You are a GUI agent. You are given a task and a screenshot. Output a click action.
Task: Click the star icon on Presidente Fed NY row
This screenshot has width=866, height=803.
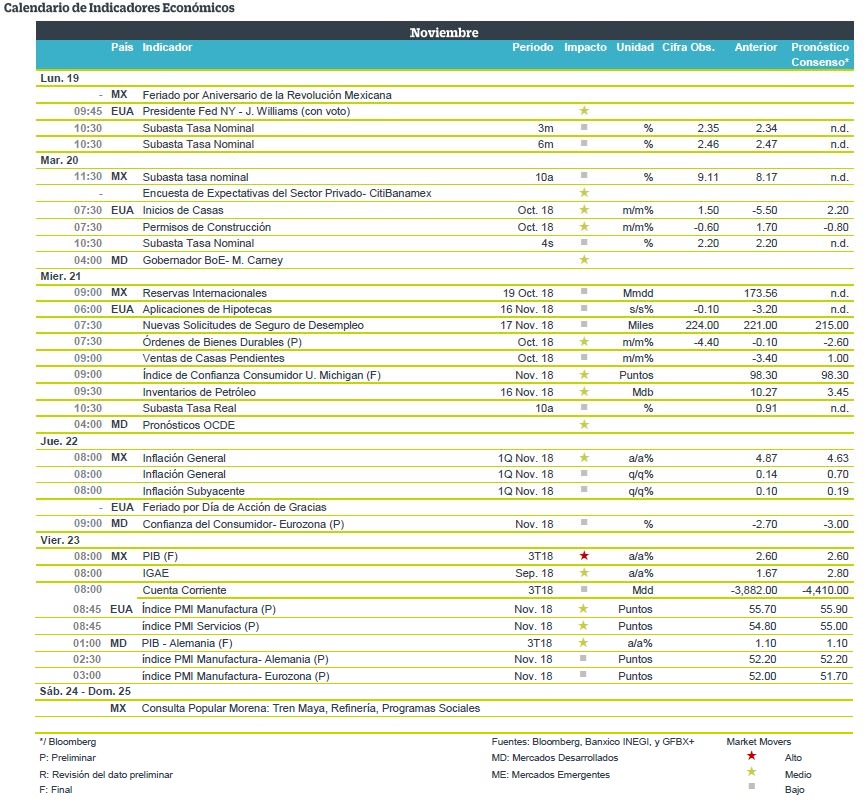pyautogui.click(x=584, y=110)
